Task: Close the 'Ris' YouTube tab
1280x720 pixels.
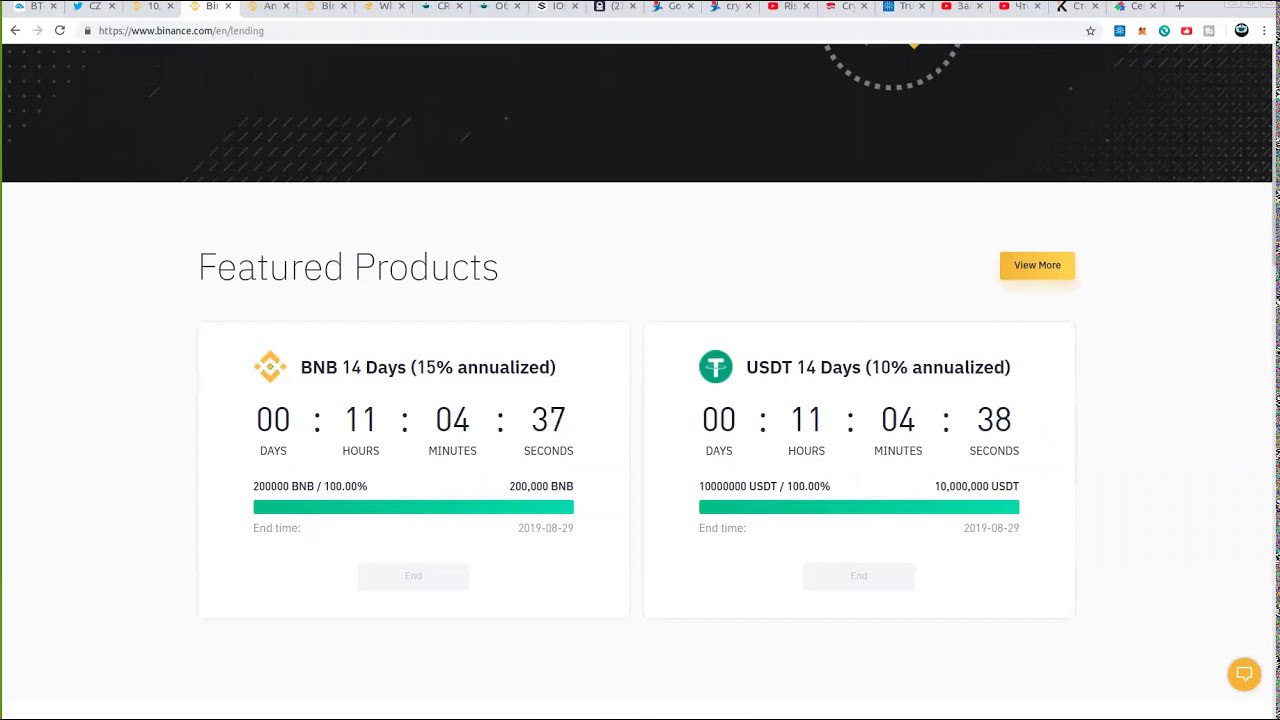Action: tap(807, 6)
